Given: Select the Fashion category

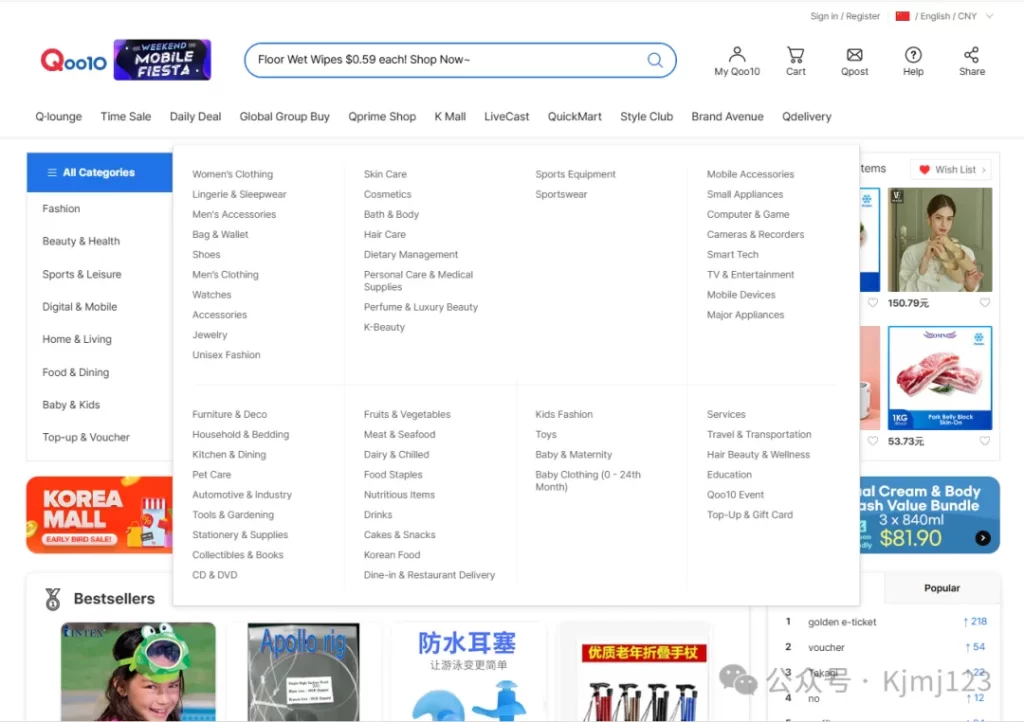Looking at the screenshot, I should point(61,209).
